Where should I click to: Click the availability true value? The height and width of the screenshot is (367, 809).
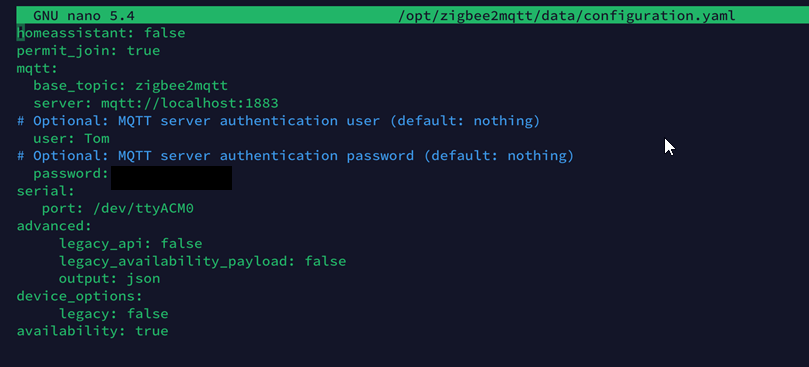(152, 331)
